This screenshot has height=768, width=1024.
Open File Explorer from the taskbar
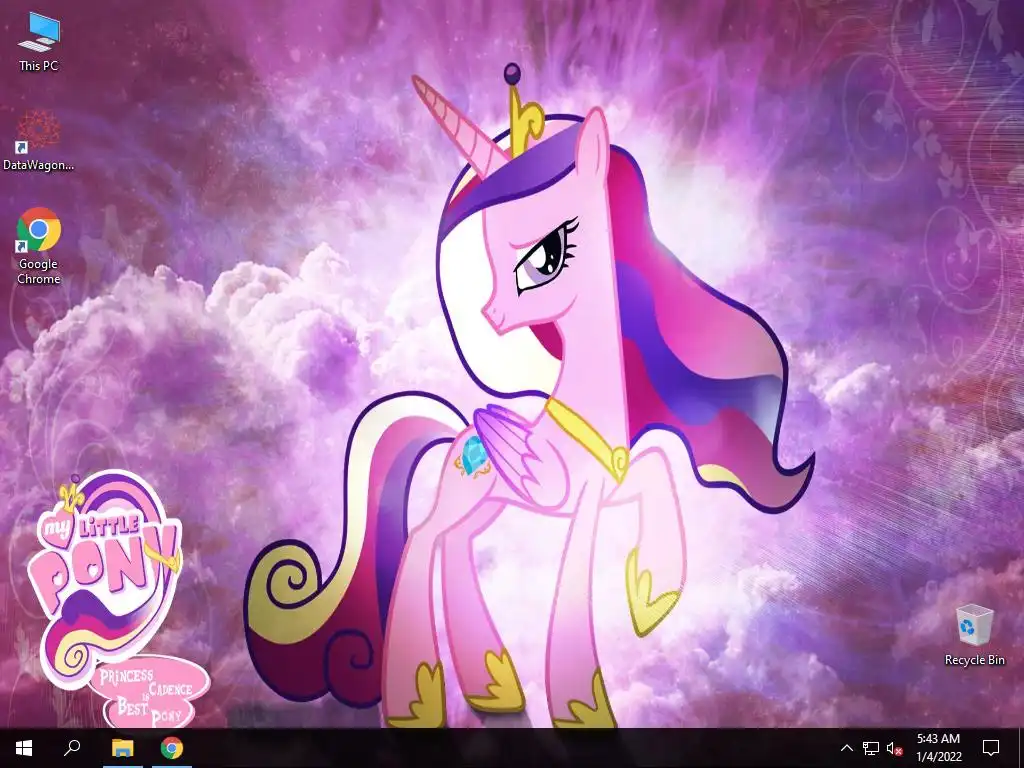122,748
